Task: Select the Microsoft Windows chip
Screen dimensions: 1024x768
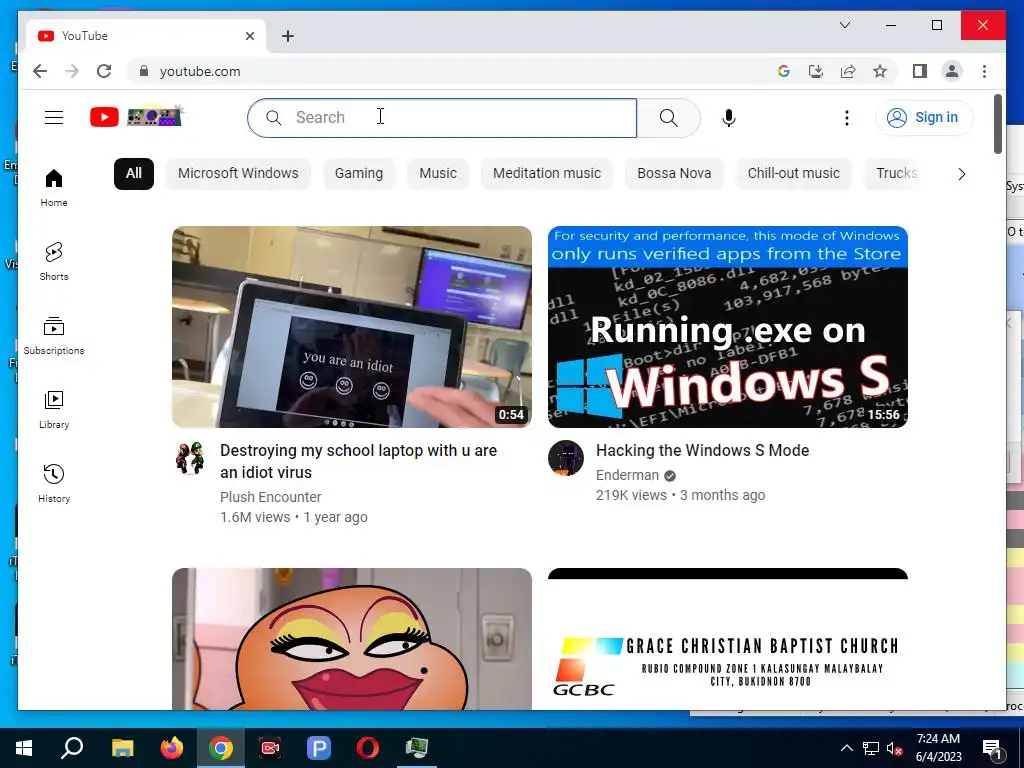Action: (238, 174)
